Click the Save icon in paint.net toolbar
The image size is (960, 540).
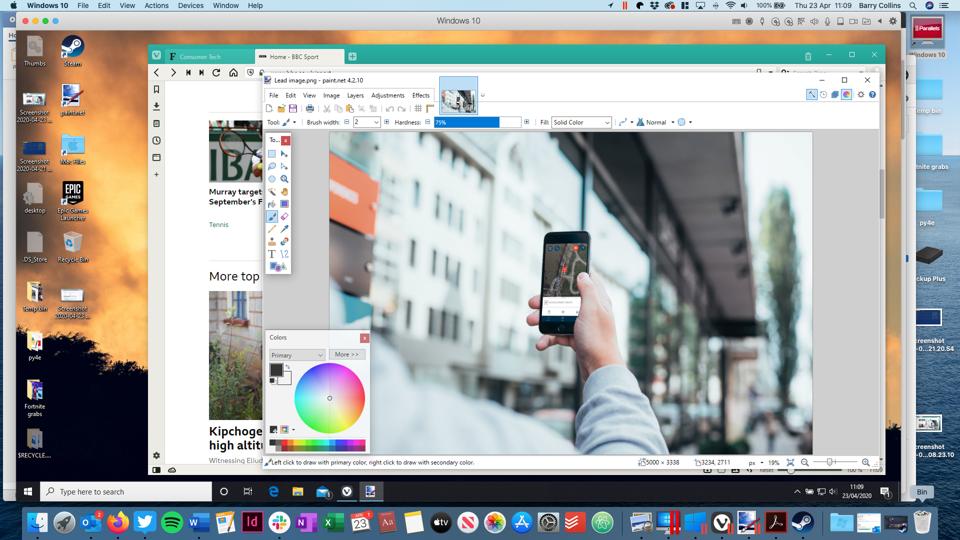292,108
